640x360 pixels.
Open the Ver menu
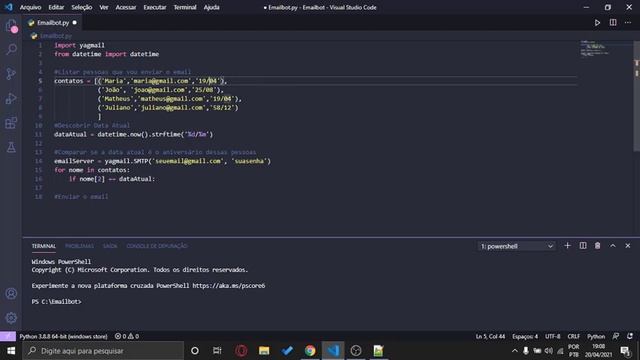[104, 7]
